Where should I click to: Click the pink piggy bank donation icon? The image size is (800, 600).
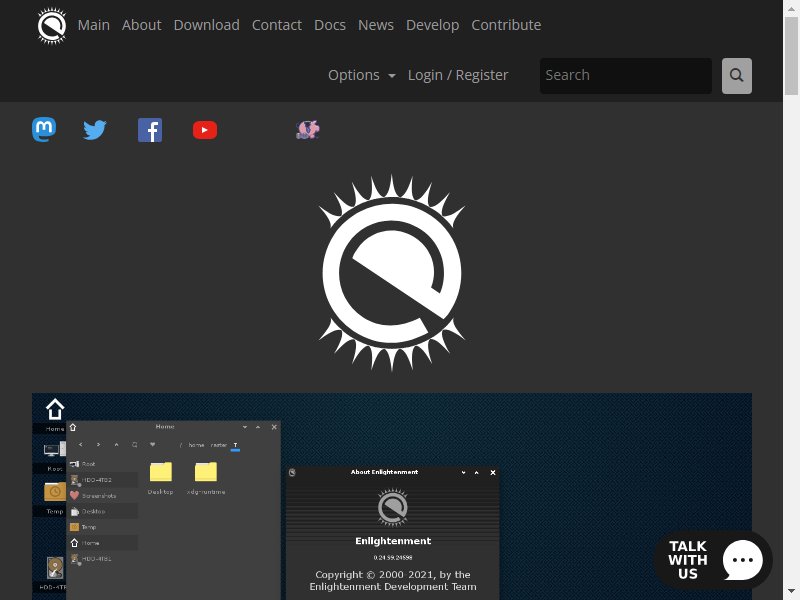[308, 130]
